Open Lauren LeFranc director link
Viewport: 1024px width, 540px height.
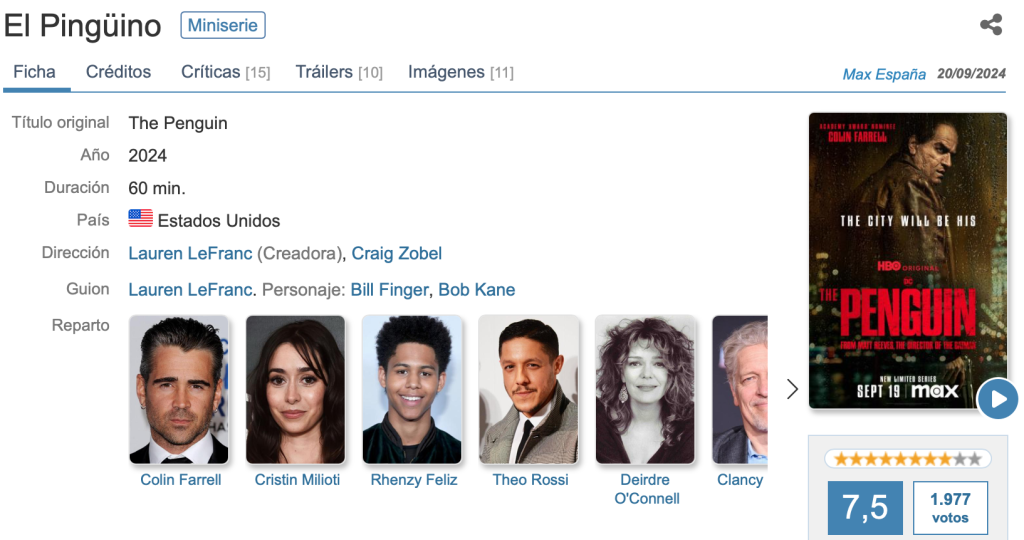(x=190, y=254)
